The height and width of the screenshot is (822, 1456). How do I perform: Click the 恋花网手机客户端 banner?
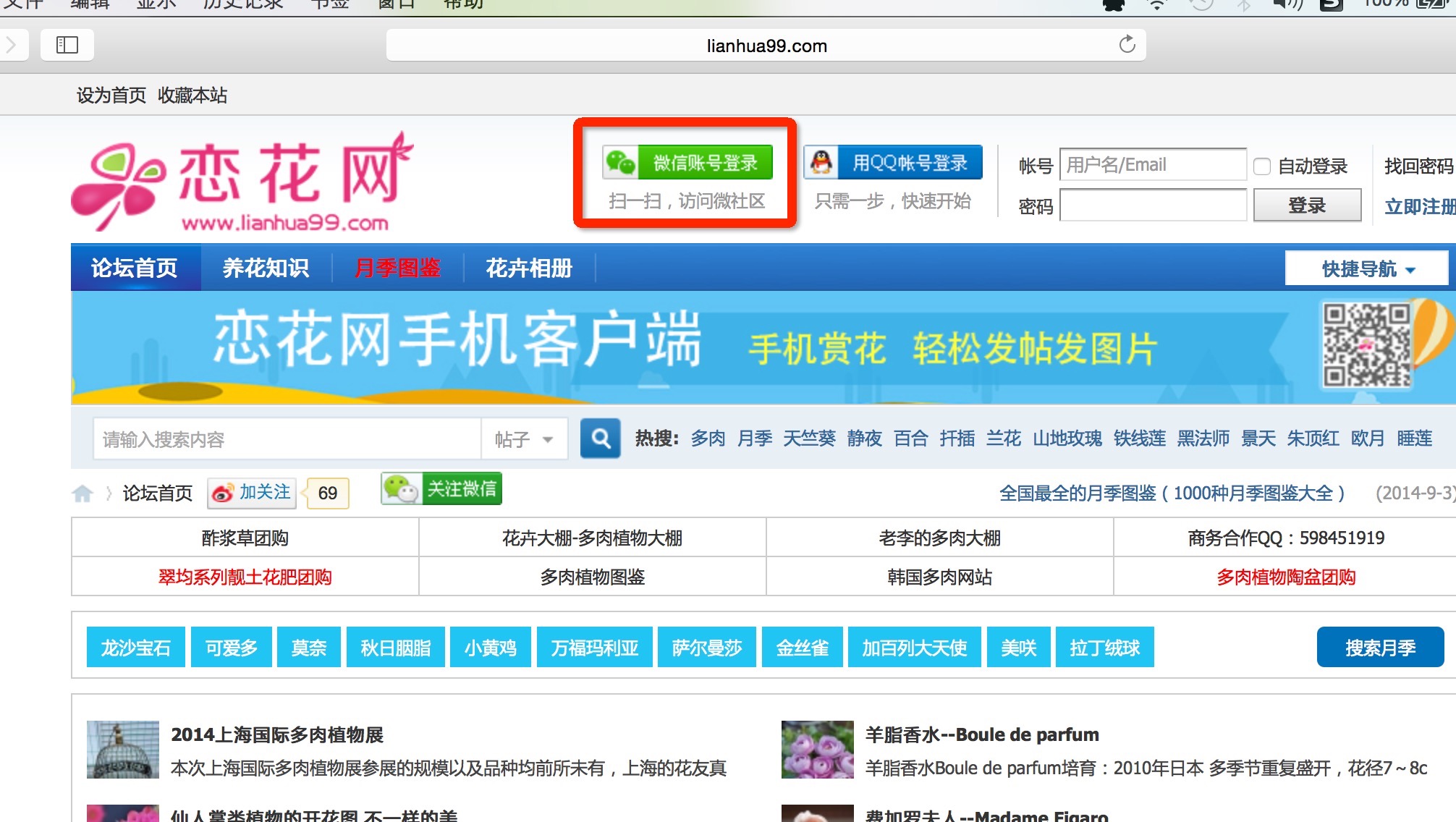point(763,347)
